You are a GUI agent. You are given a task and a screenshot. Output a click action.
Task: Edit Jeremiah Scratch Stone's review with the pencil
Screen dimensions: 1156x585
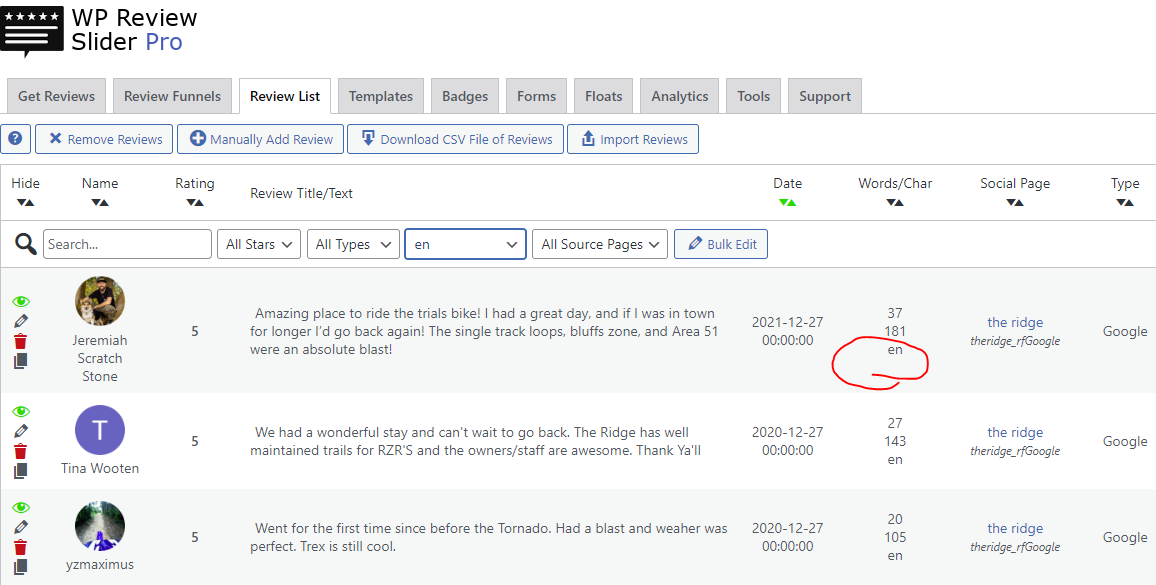[21, 321]
